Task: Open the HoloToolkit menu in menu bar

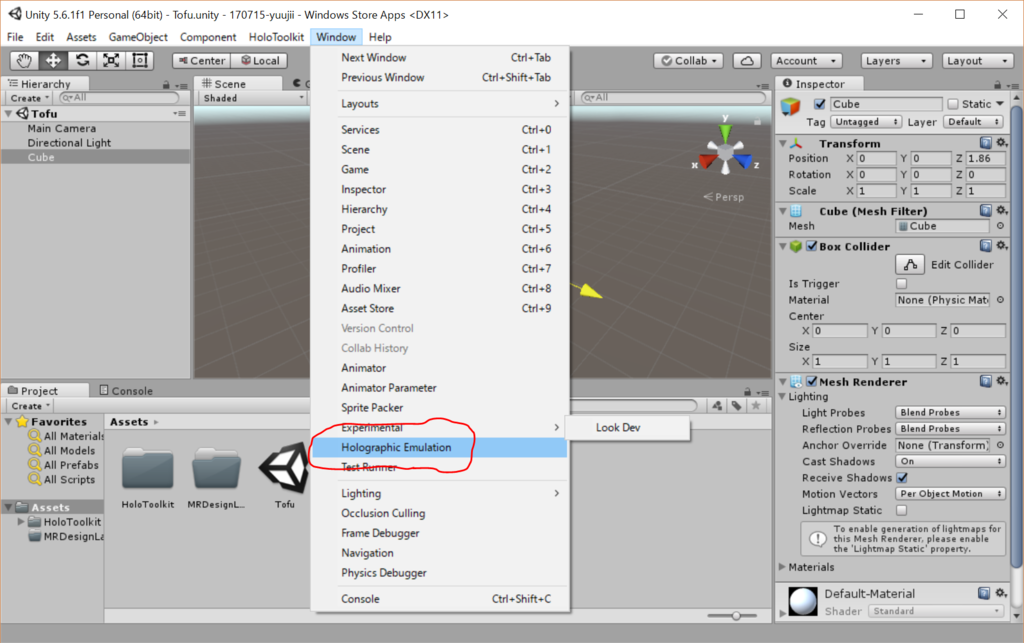Action: 276,37
